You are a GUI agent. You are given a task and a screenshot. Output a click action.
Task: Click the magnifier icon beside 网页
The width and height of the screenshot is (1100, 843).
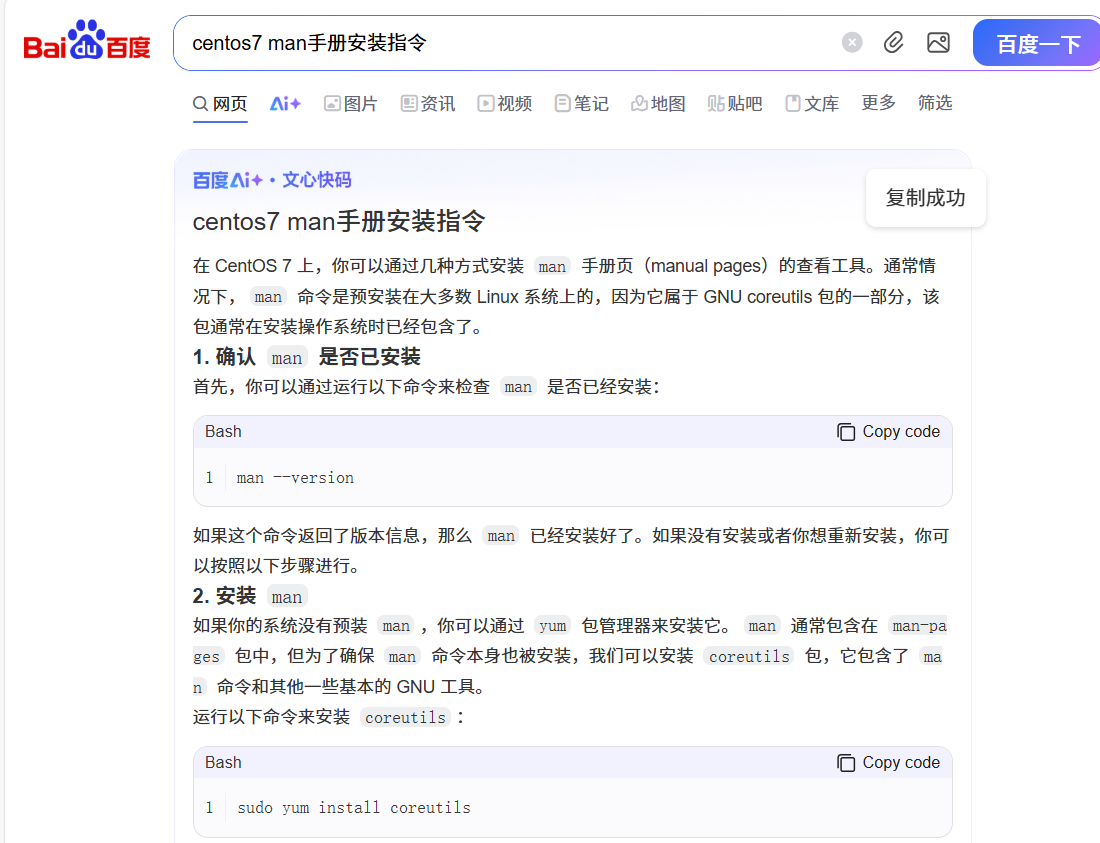point(201,104)
